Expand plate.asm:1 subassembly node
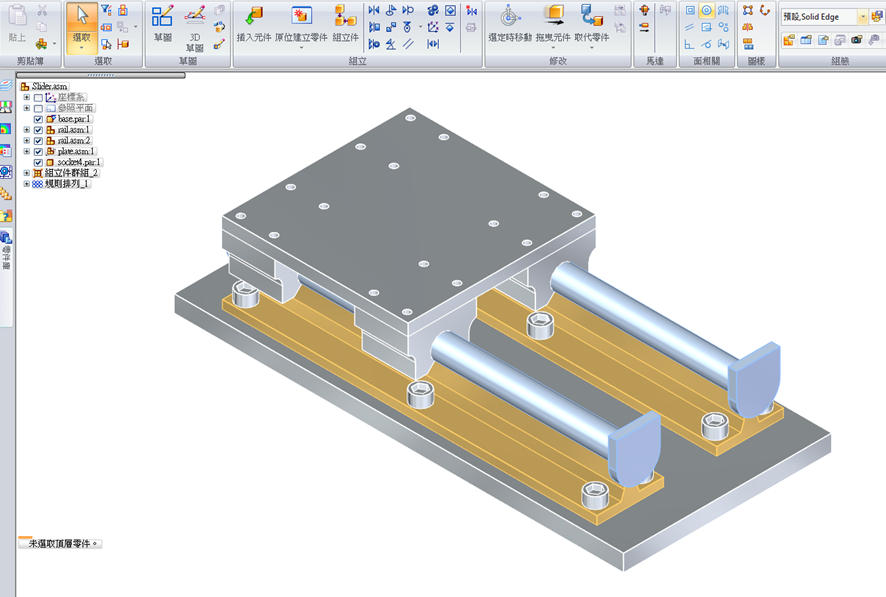The width and height of the screenshot is (886, 597). 27,151
